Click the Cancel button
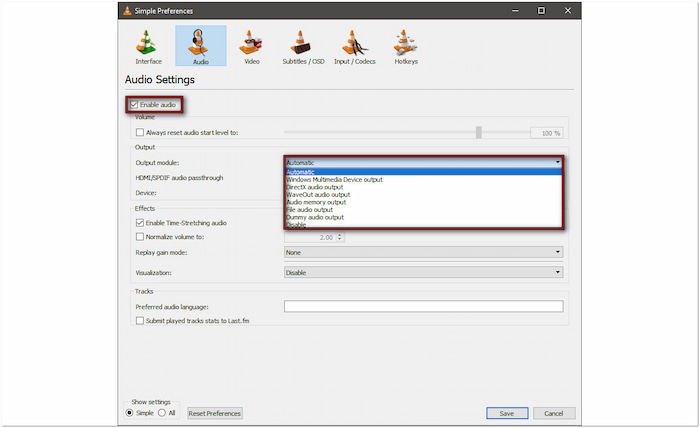Viewport: 700px width, 428px height. click(554, 413)
